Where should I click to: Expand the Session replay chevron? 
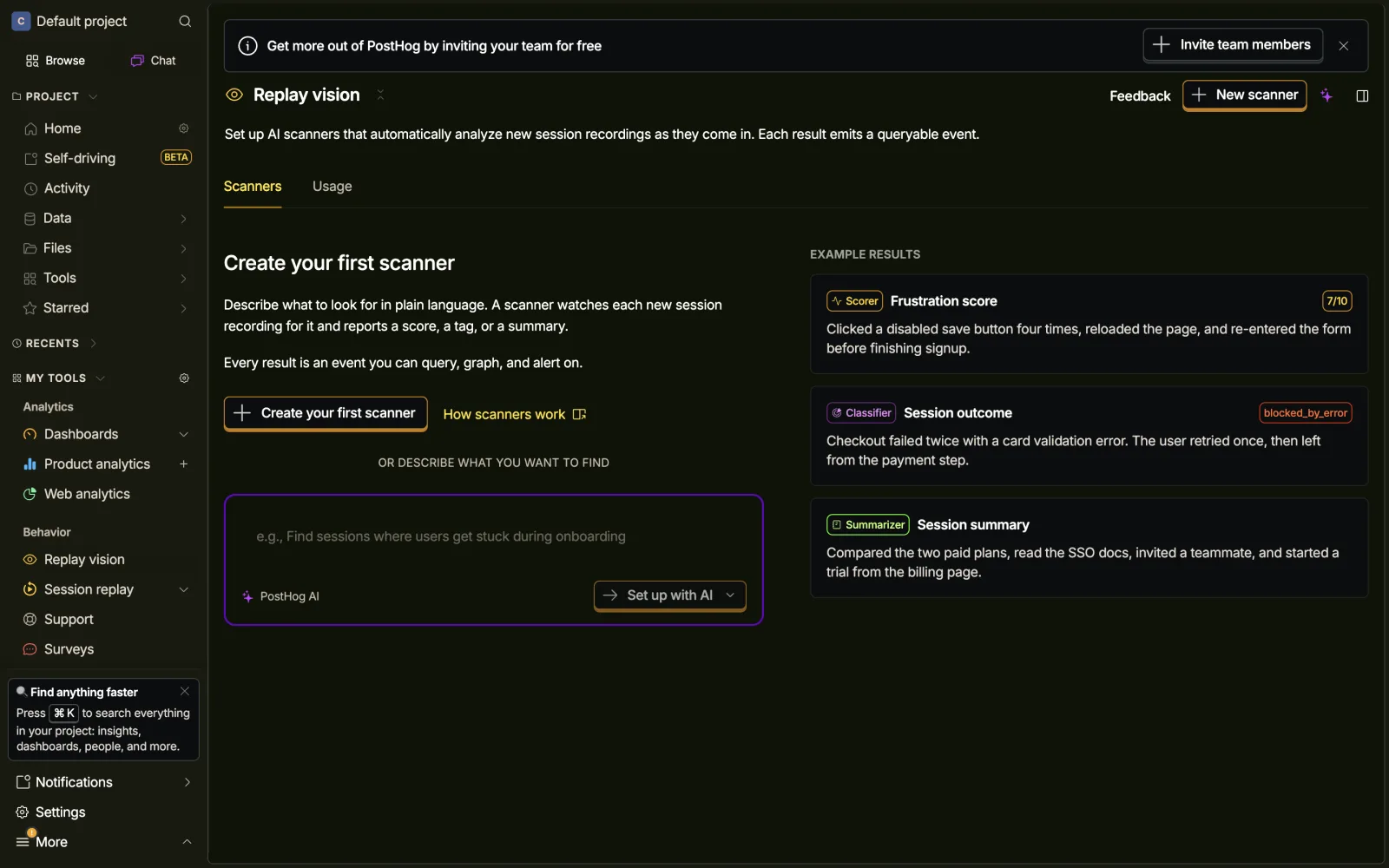pos(183,589)
